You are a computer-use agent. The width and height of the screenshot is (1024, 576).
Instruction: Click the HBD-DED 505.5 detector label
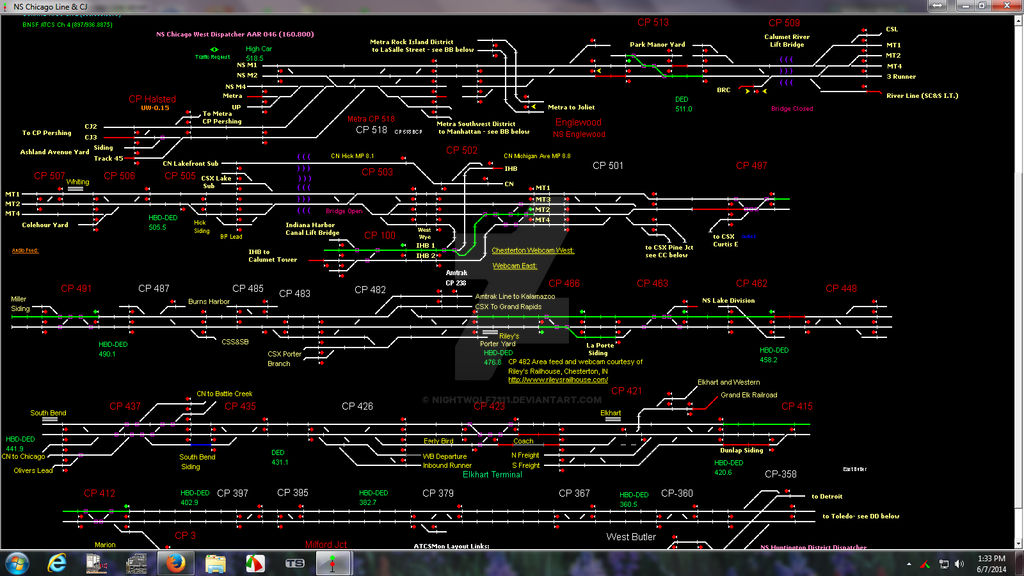162,222
